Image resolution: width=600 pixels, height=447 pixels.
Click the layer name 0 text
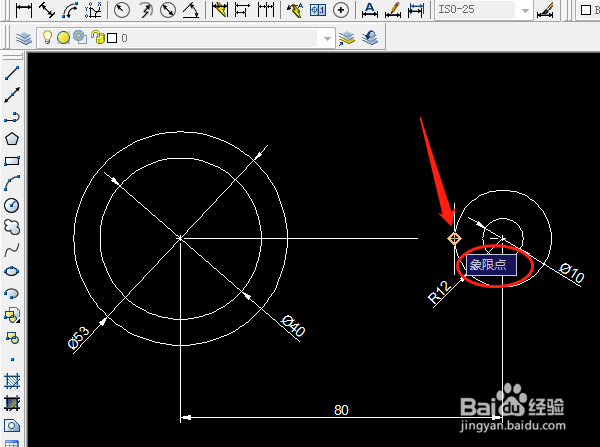tap(124, 38)
